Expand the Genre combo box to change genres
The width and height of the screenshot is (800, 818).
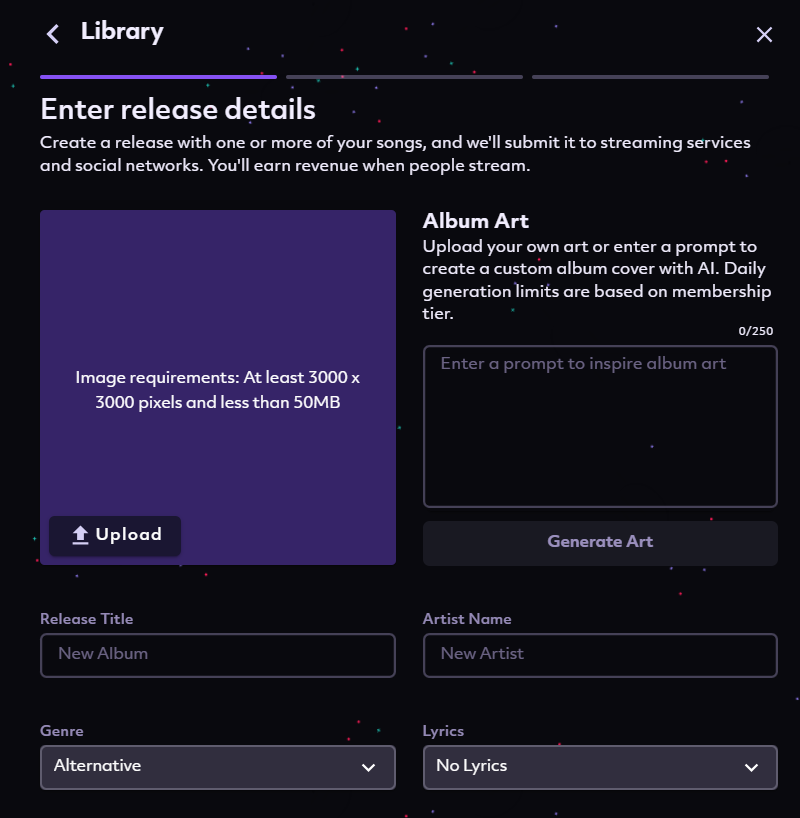217,768
